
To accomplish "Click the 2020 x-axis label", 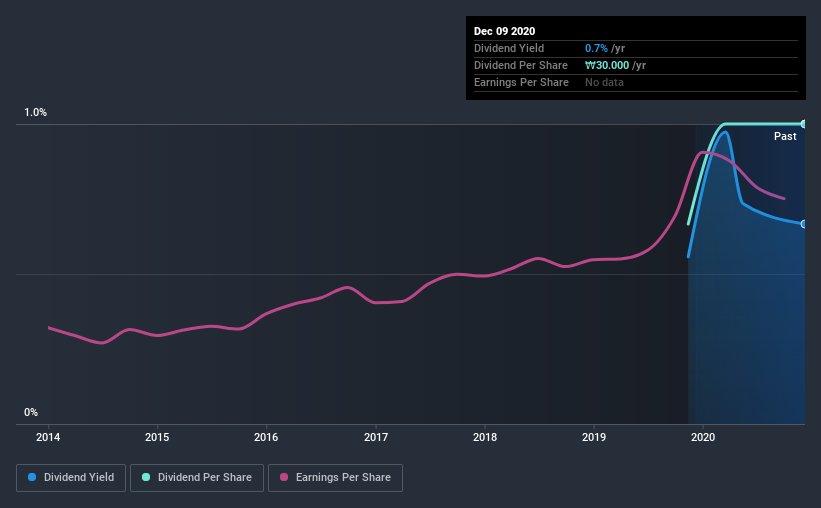I will click(703, 437).
